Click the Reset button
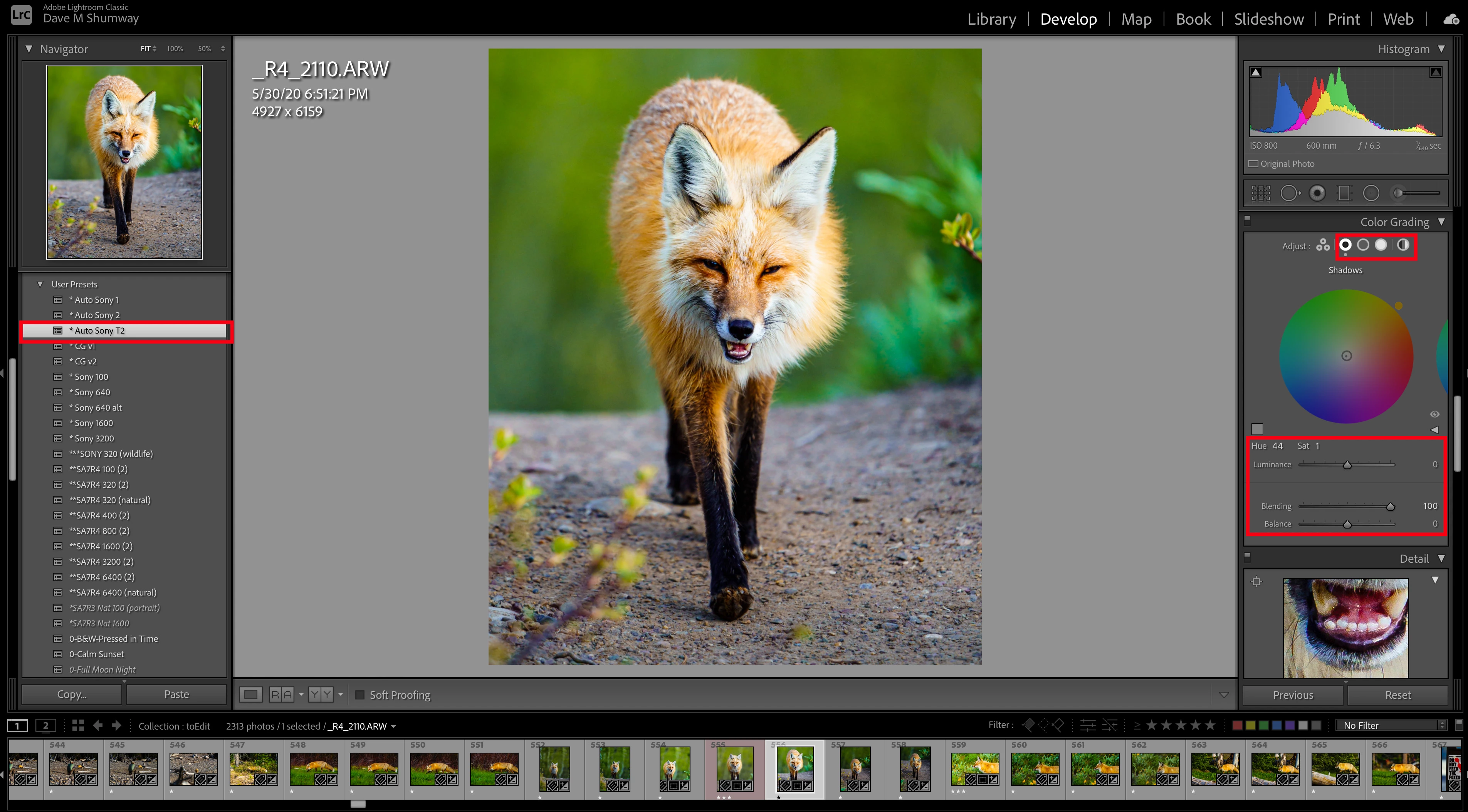The image size is (1468, 812). 1397,695
